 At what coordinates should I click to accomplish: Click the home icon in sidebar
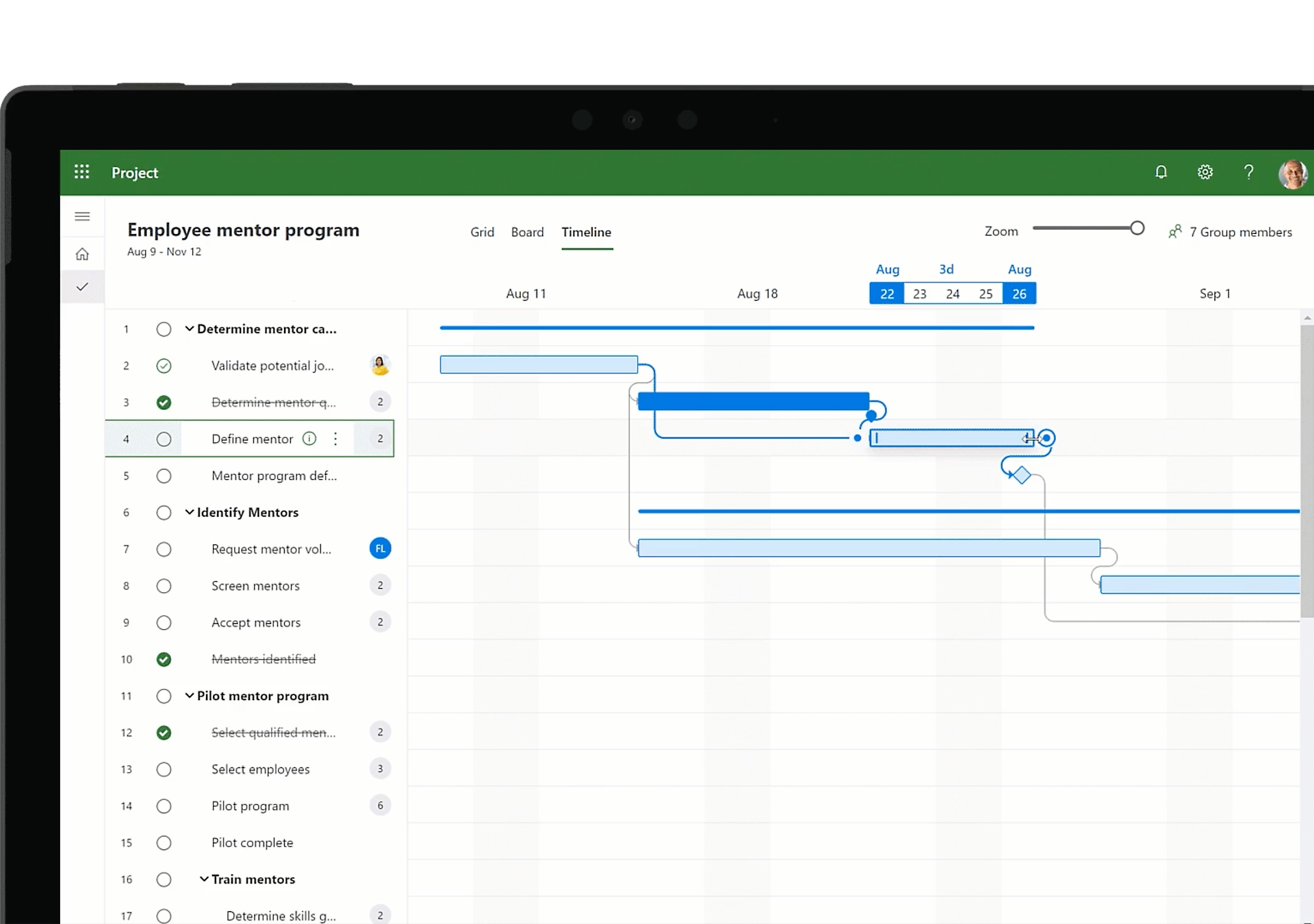(x=82, y=253)
